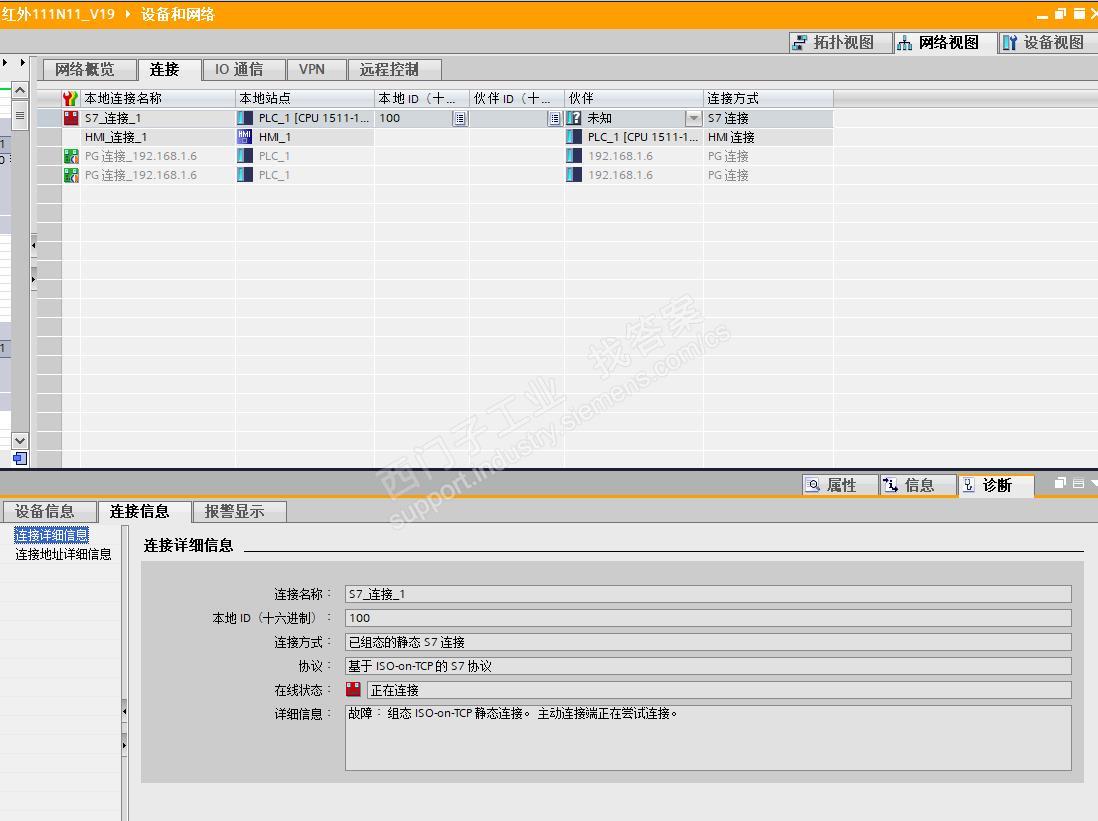Select 连接地址详细信息 in the navigation tree

pos(63,554)
